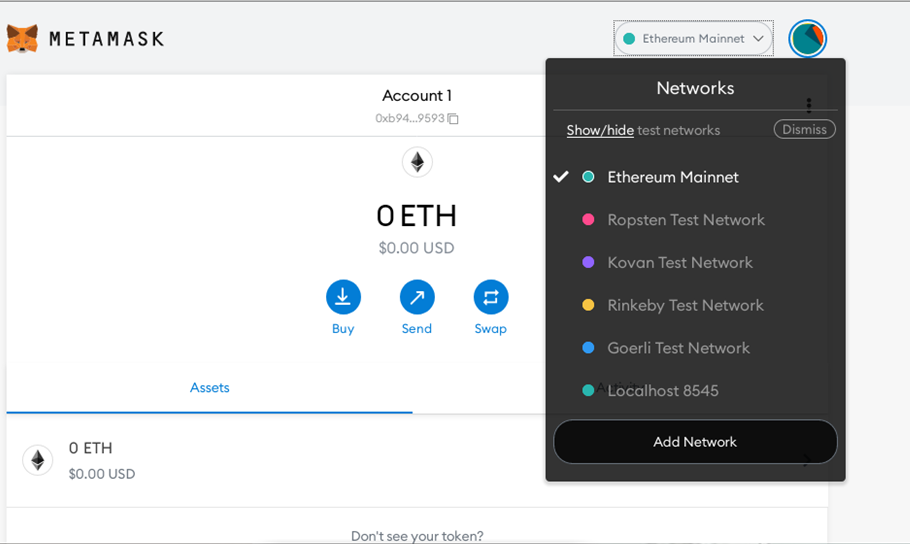Click the Swap icon button

pos(490,297)
